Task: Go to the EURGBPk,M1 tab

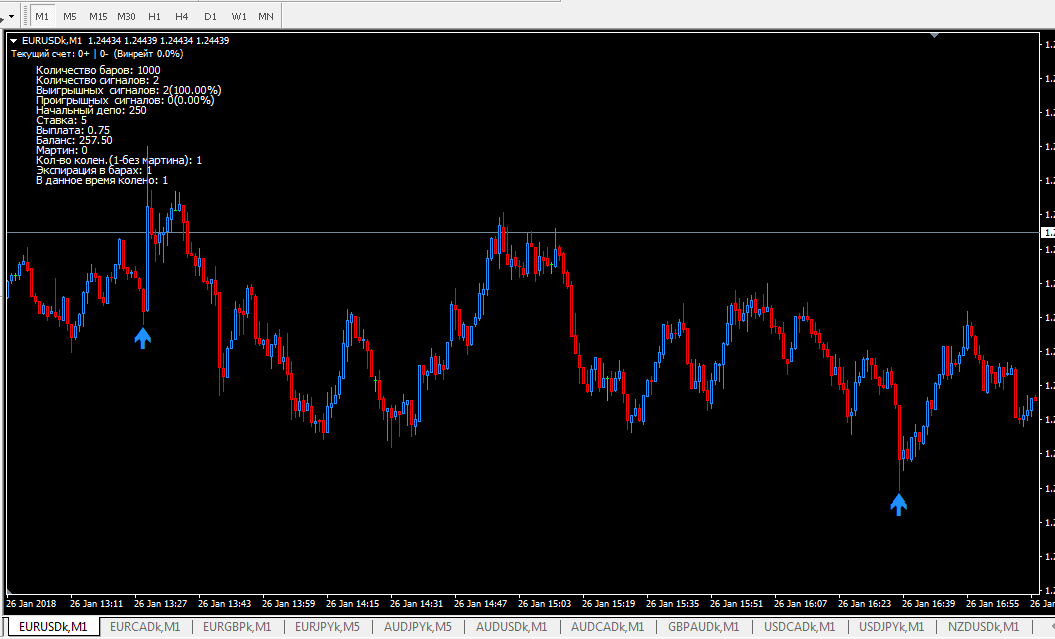Action: [x=237, y=627]
